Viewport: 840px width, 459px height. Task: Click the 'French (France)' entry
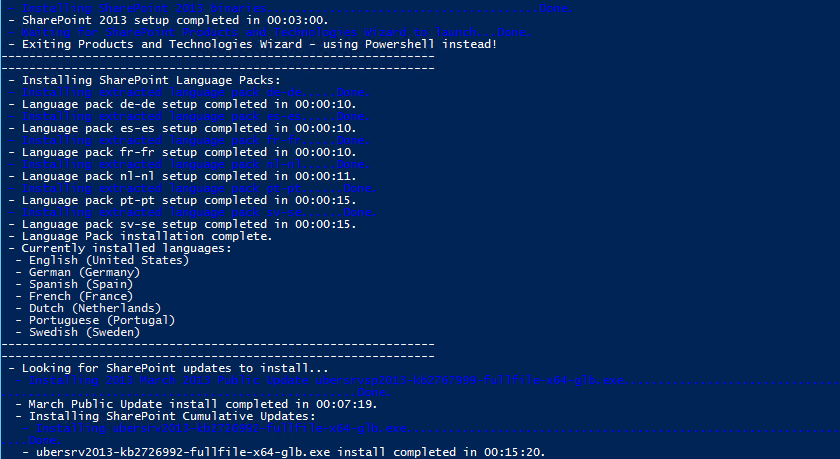(74, 296)
